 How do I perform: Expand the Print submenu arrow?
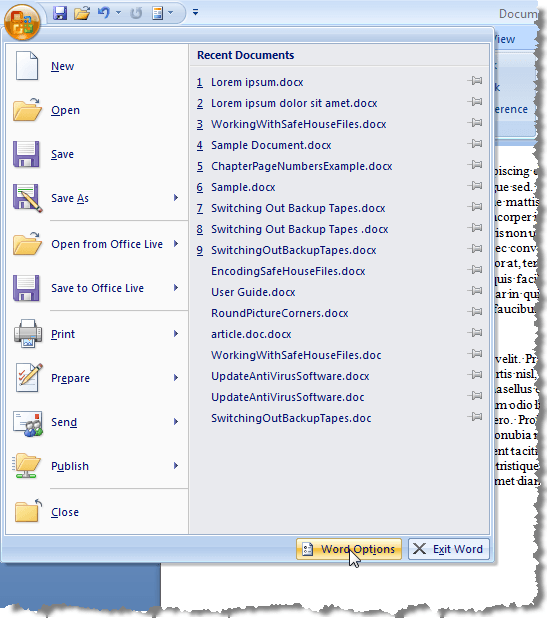point(176,334)
